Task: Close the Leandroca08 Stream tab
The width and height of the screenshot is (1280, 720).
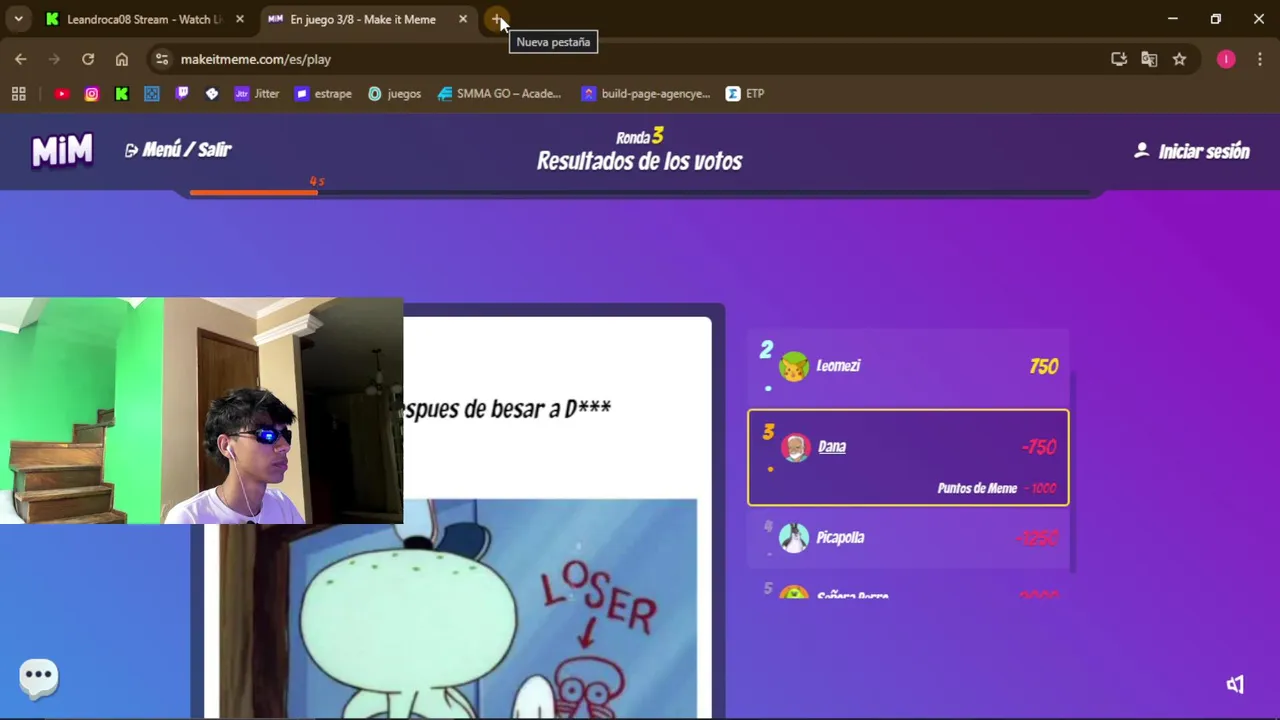Action: pyautogui.click(x=240, y=19)
